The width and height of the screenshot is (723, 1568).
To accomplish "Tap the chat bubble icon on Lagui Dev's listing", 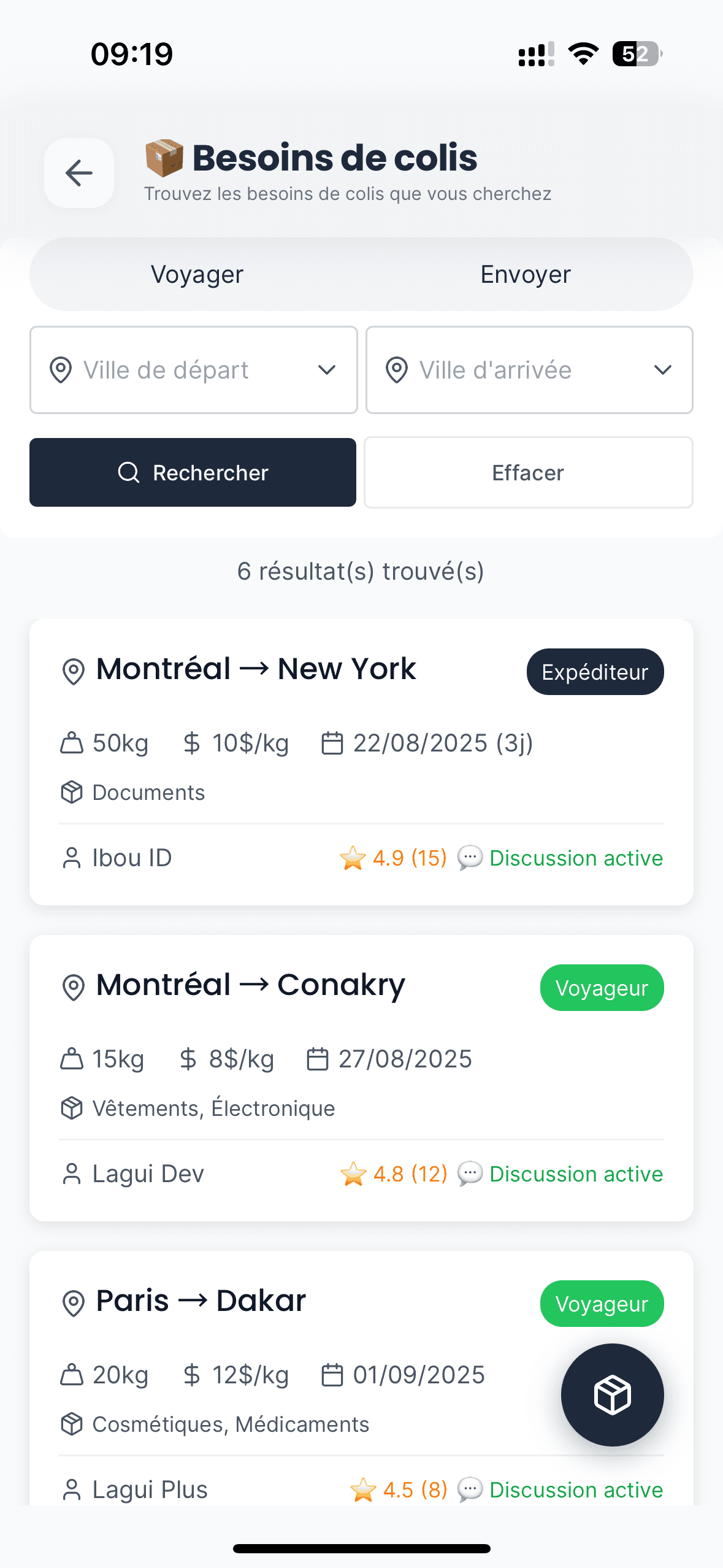I will (x=470, y=1174).
